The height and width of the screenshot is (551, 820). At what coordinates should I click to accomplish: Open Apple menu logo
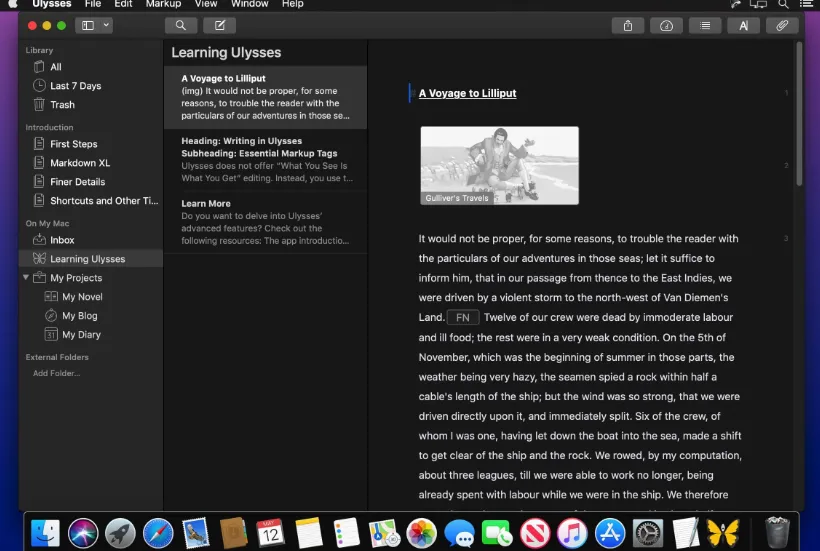(x=12, y=4)
